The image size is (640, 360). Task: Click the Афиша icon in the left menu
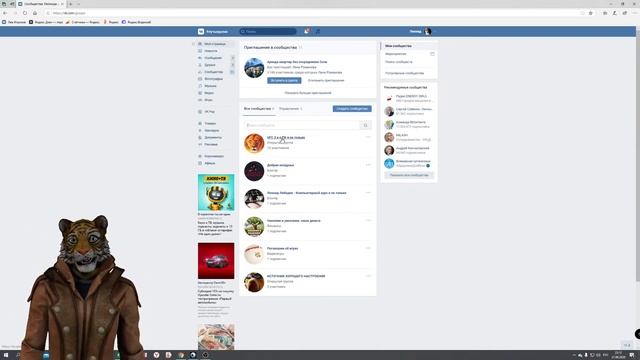point(200,163)
